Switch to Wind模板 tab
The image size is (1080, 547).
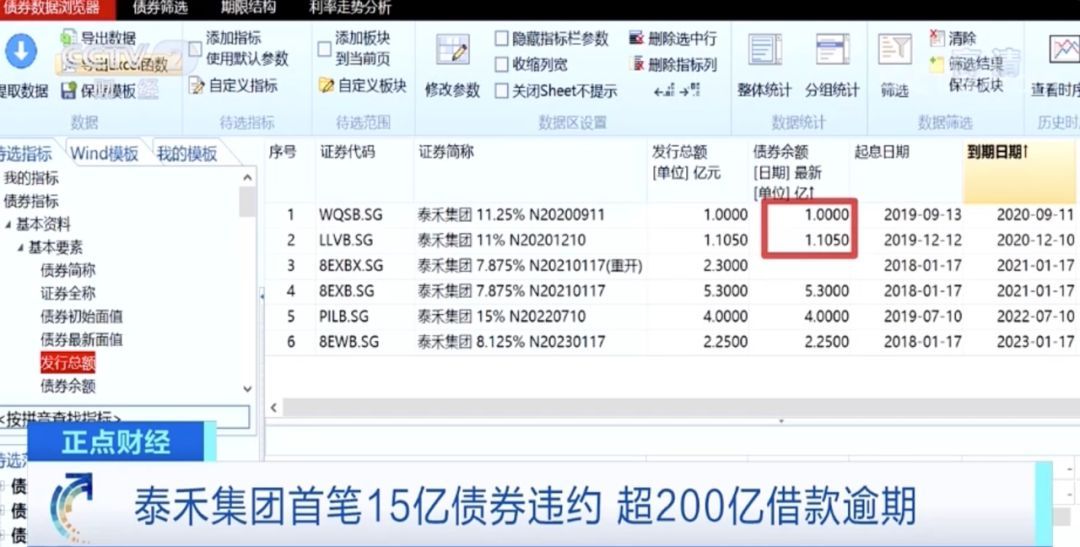pyautogui.click(x=104, y=154)
